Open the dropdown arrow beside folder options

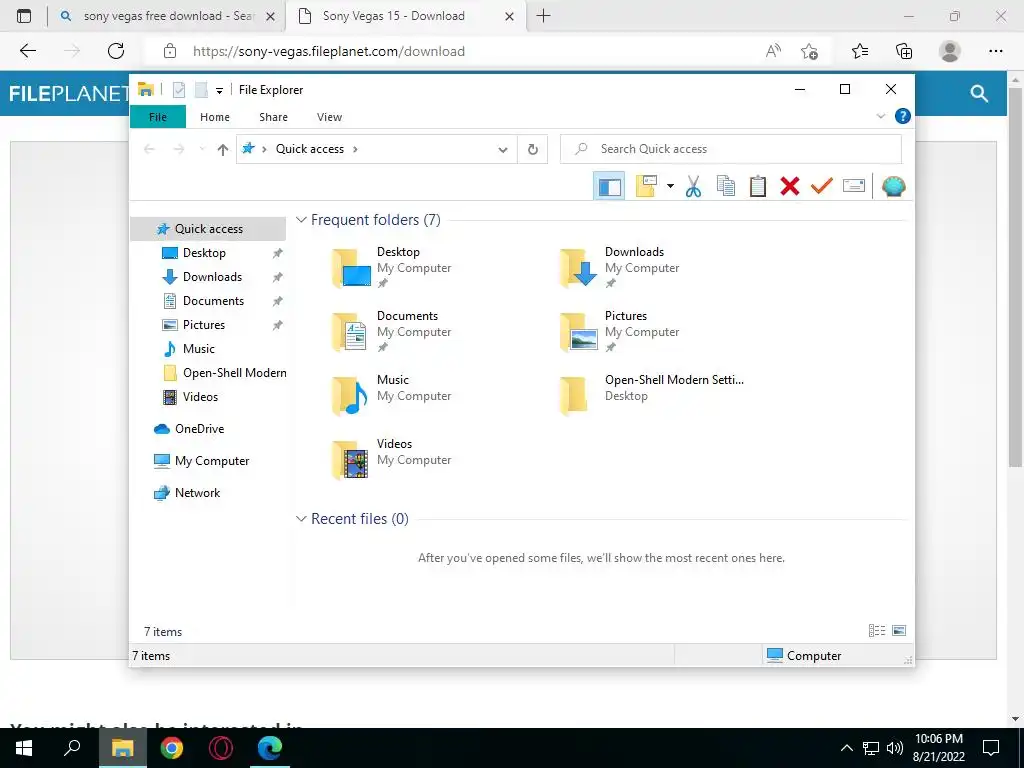click(x=670, y=187)
